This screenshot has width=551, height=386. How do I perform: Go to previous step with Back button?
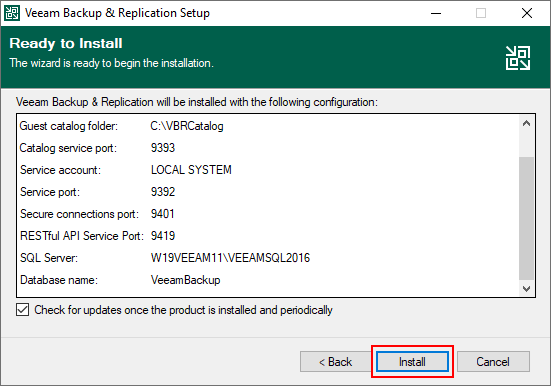(x=336, y=361)
